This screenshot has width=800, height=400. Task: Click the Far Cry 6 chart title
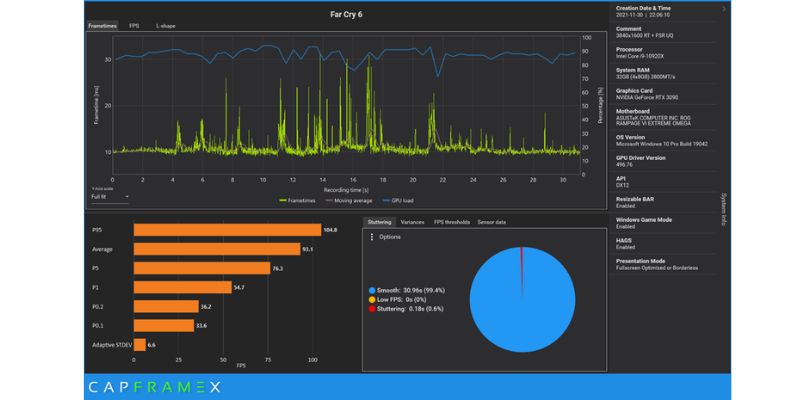[346, 14]
